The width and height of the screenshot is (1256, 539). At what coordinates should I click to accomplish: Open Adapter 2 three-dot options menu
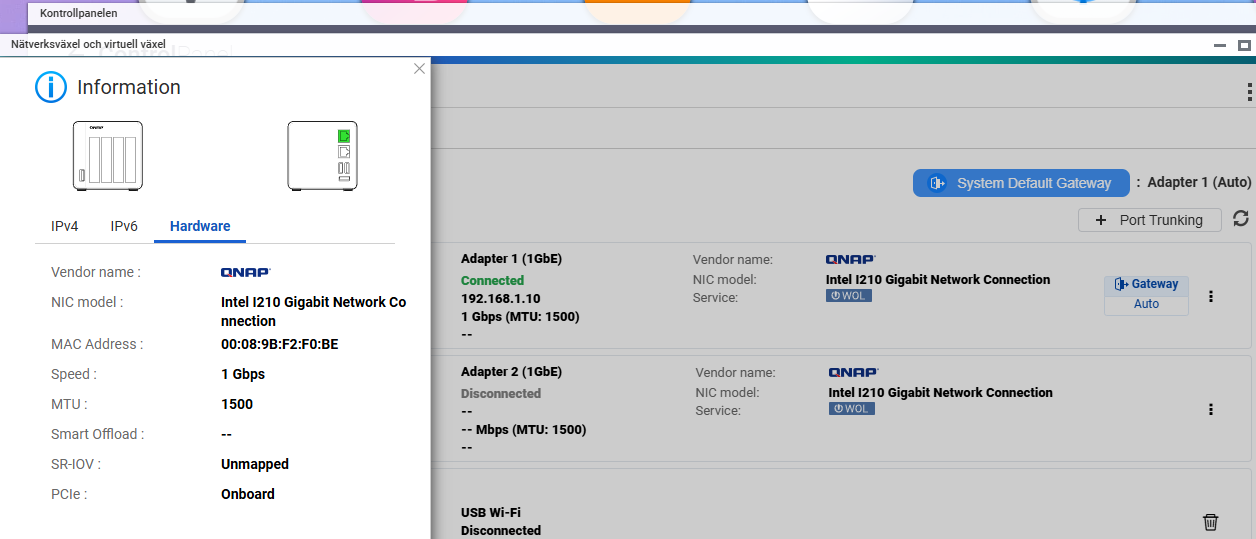[x=1211, y=410]
